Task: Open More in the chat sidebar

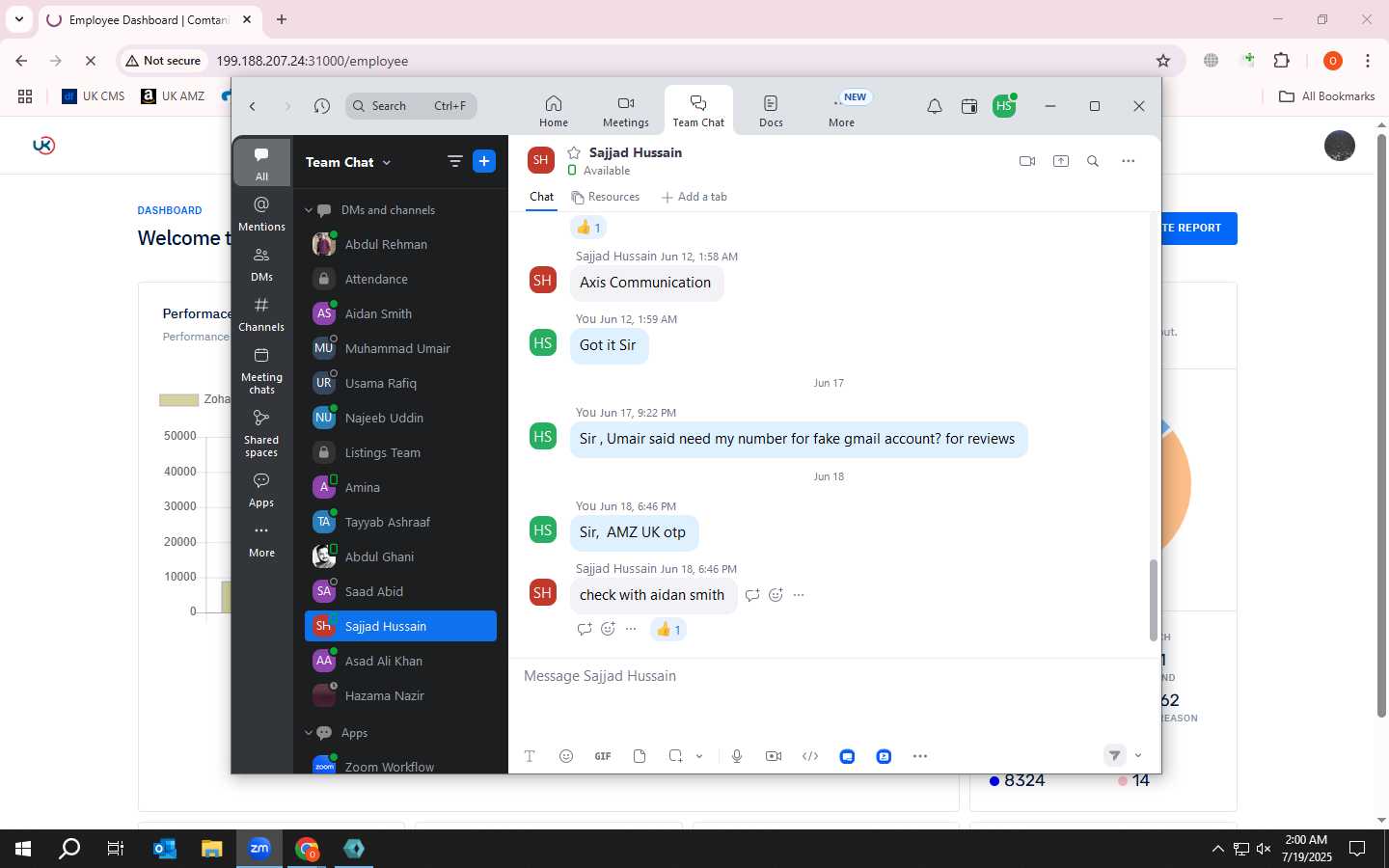Action: point(261,540)
